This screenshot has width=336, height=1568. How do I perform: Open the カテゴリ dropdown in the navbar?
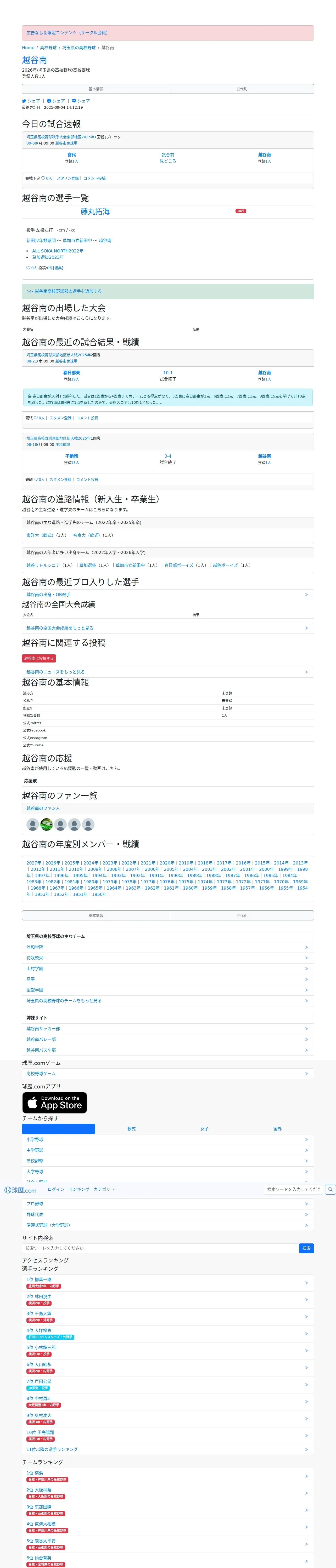click(x=104, y=1189)
